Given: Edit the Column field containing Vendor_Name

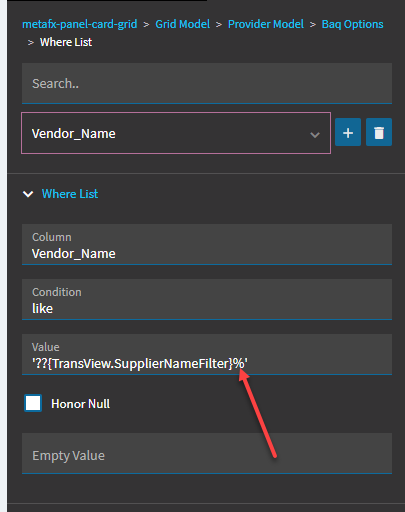Looking at the screenshot, I should (207, 244).
